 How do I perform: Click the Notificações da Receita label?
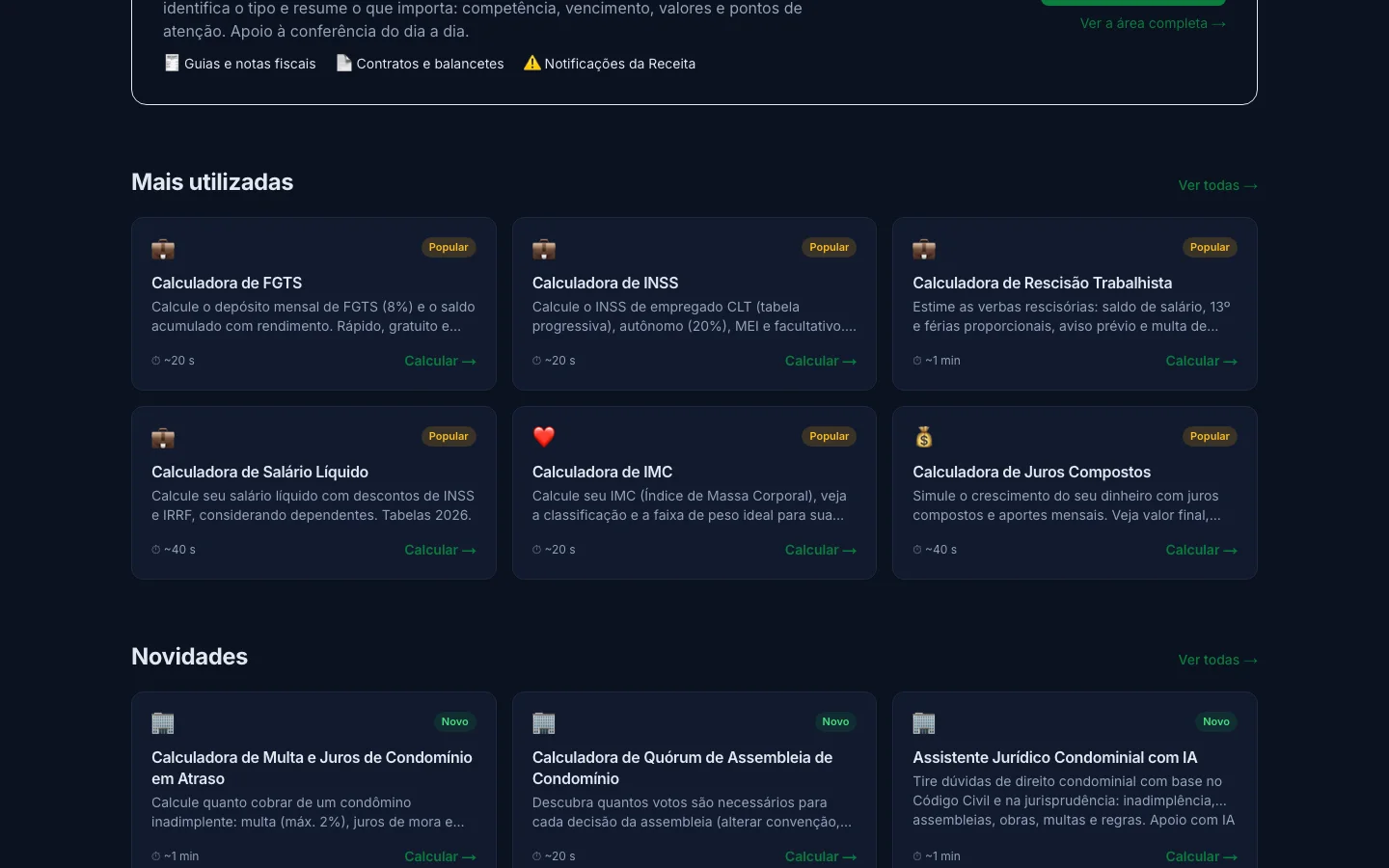click(619, 64)
